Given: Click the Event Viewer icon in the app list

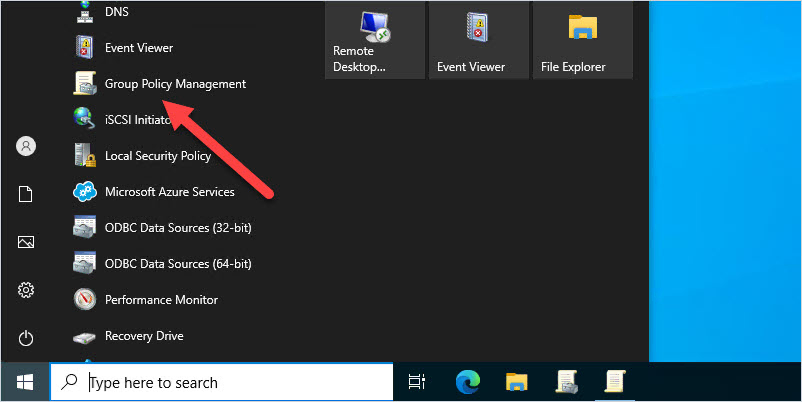Looking at the screenshot, I should click(x=84, y=48).
